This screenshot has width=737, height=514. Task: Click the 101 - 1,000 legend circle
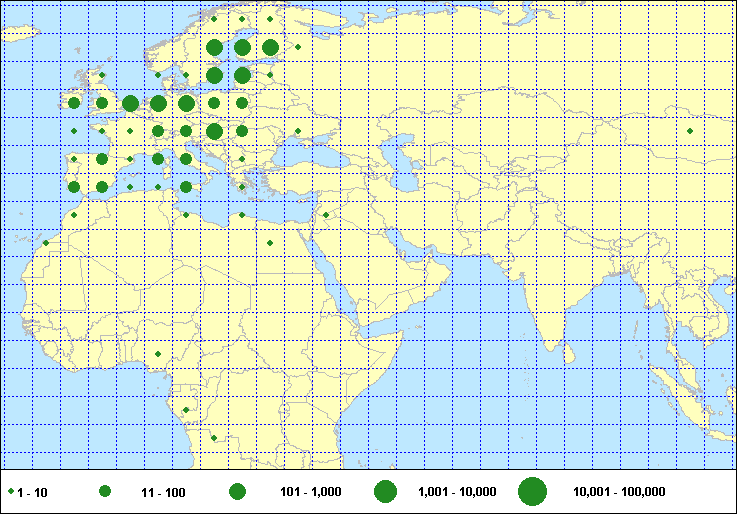tap(238, 492)
